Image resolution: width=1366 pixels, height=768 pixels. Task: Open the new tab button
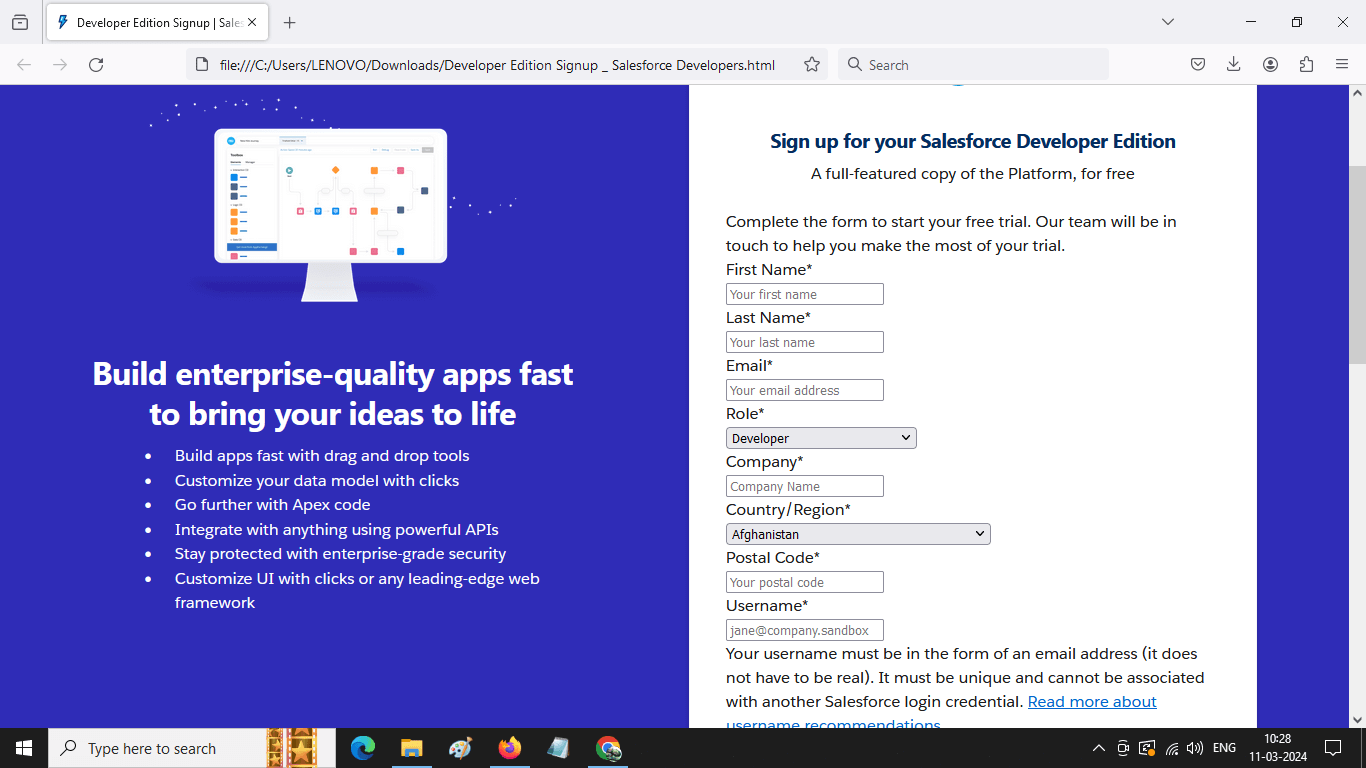pyautogui.click(x=290, y=22)
